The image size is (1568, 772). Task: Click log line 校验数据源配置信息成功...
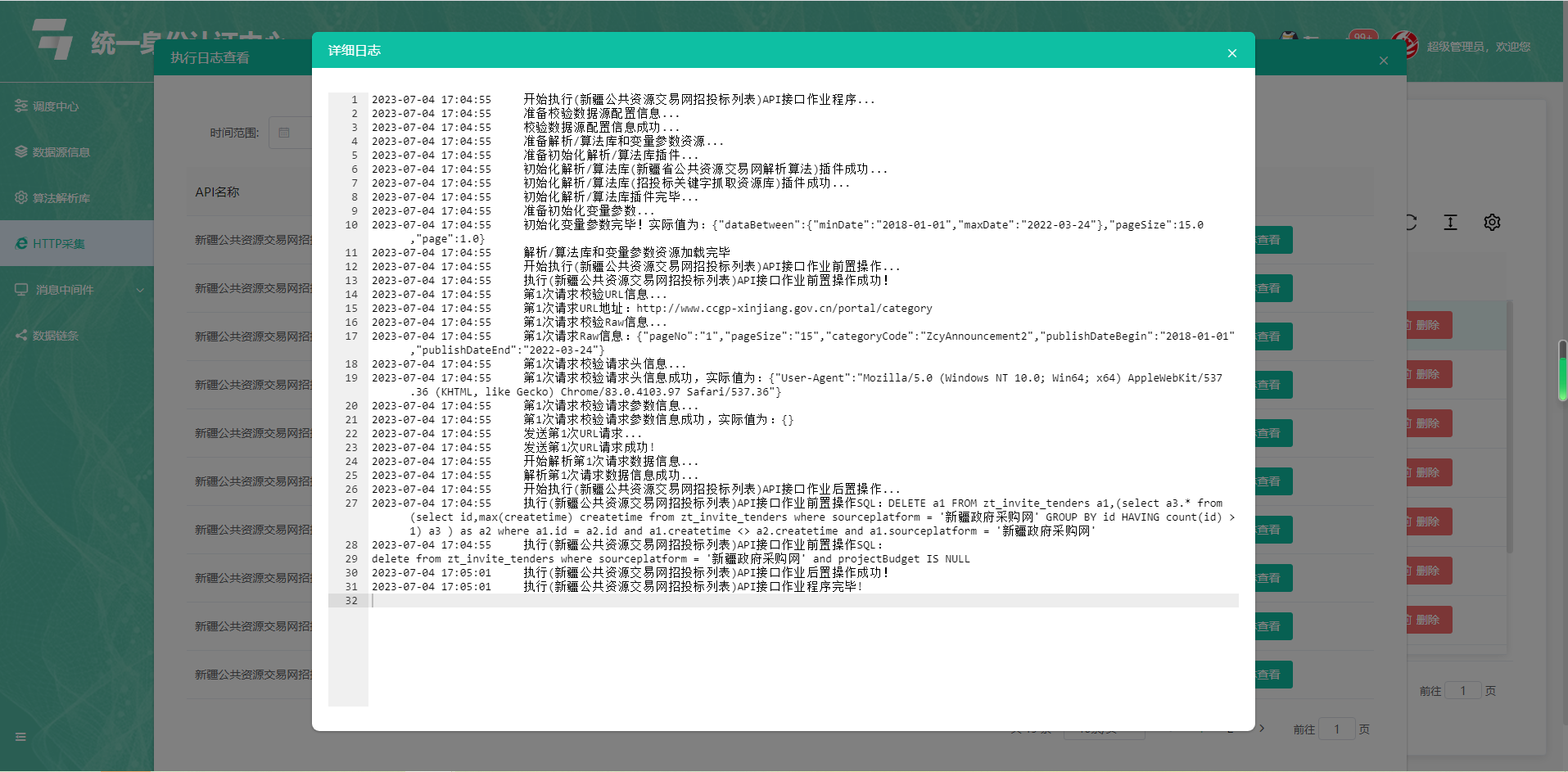[602, 128]
